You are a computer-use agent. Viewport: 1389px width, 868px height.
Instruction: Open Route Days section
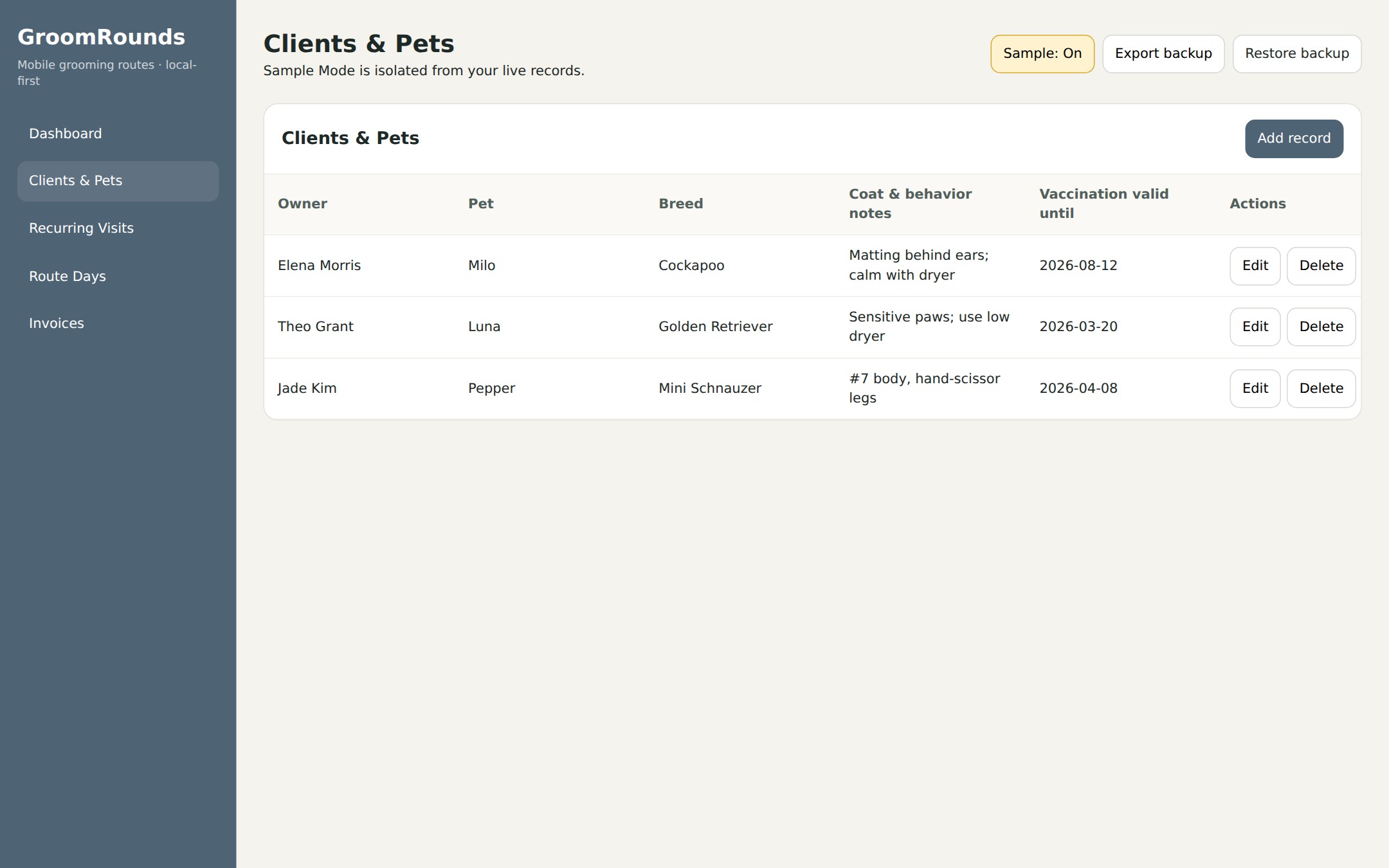[x=118, y=276]
